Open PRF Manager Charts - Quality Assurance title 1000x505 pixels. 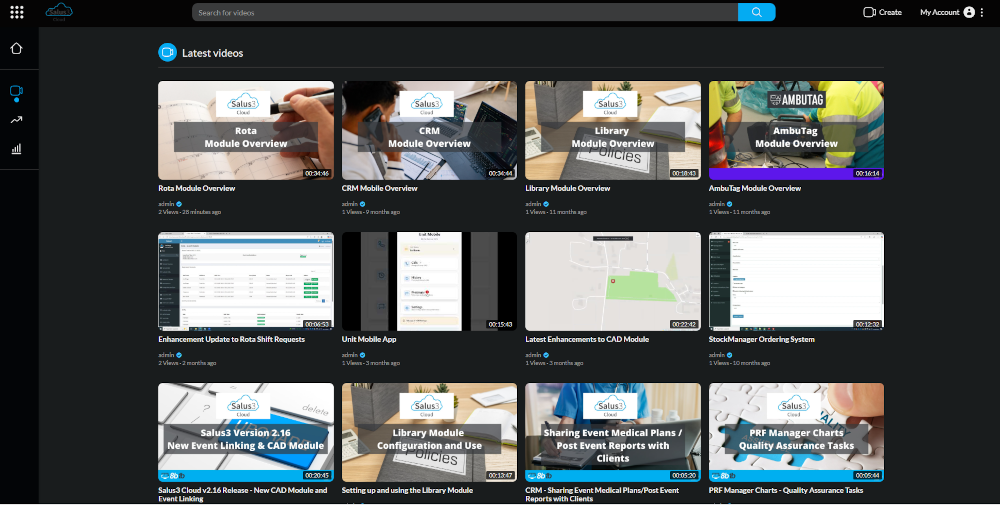click(786, 490)
